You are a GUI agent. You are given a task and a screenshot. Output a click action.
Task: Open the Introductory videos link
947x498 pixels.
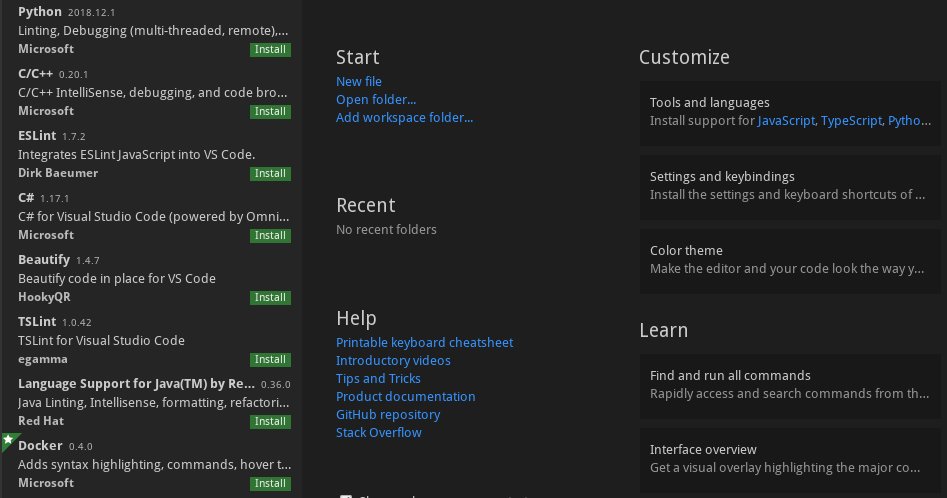(x=393, y=360)
